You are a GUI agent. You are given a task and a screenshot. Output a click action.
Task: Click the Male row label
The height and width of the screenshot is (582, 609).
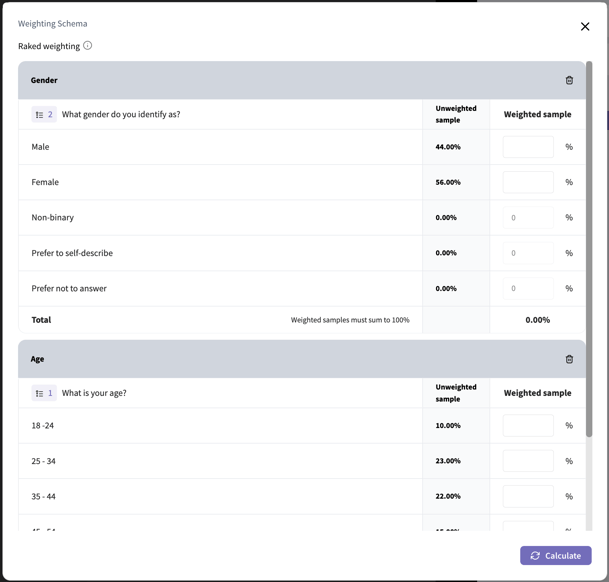(40, 147)
